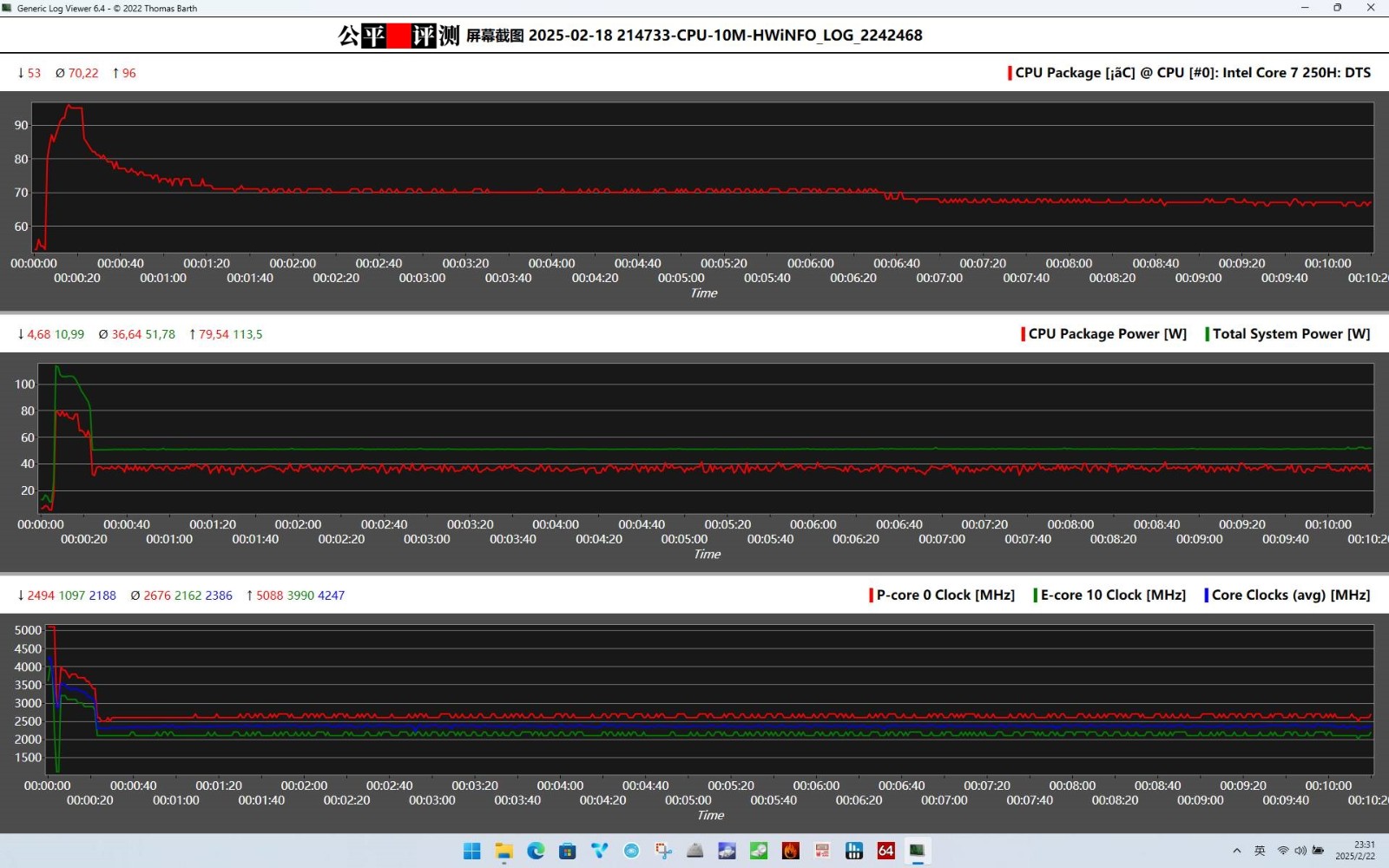Click the log title 屏幕截图 2025-02-18 header
Image resolution: width=1389 pixels, height=868 pixels.
point(694,36)
